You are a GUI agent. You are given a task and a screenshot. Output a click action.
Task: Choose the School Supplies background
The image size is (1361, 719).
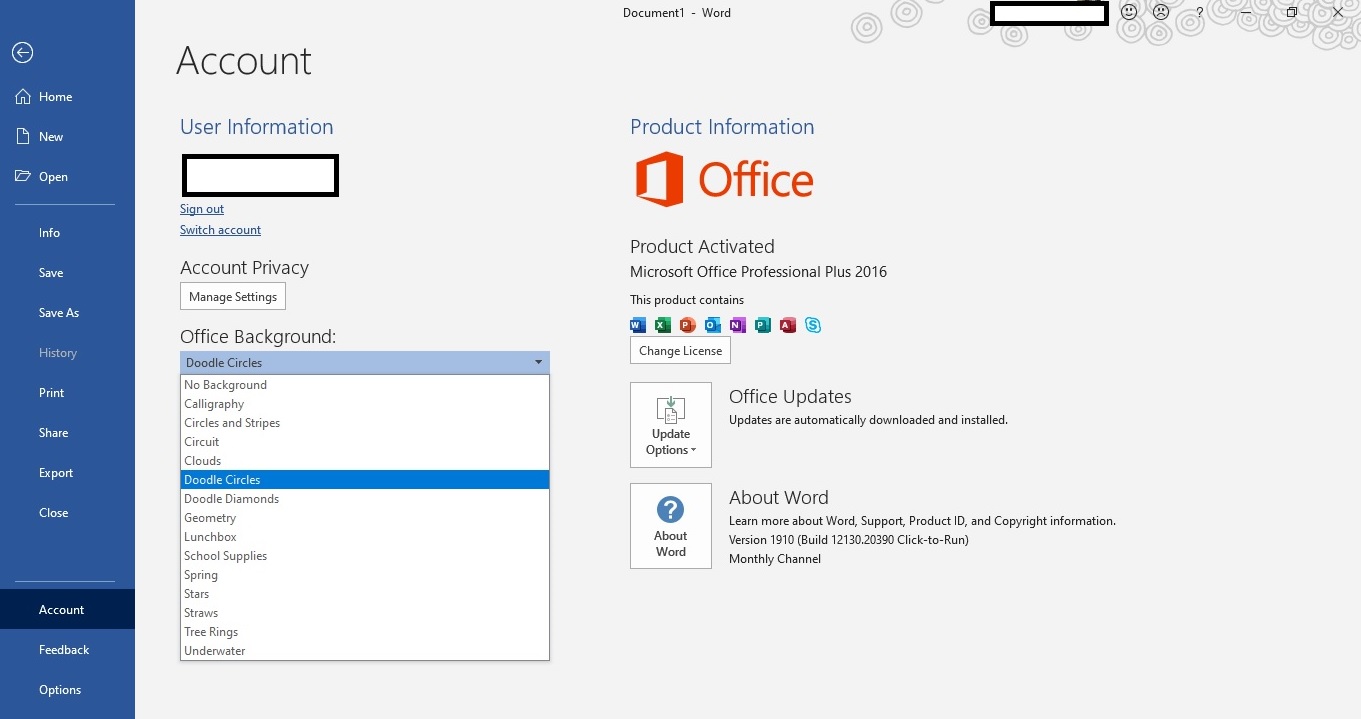pyautogui.click(x=365, y=556)
